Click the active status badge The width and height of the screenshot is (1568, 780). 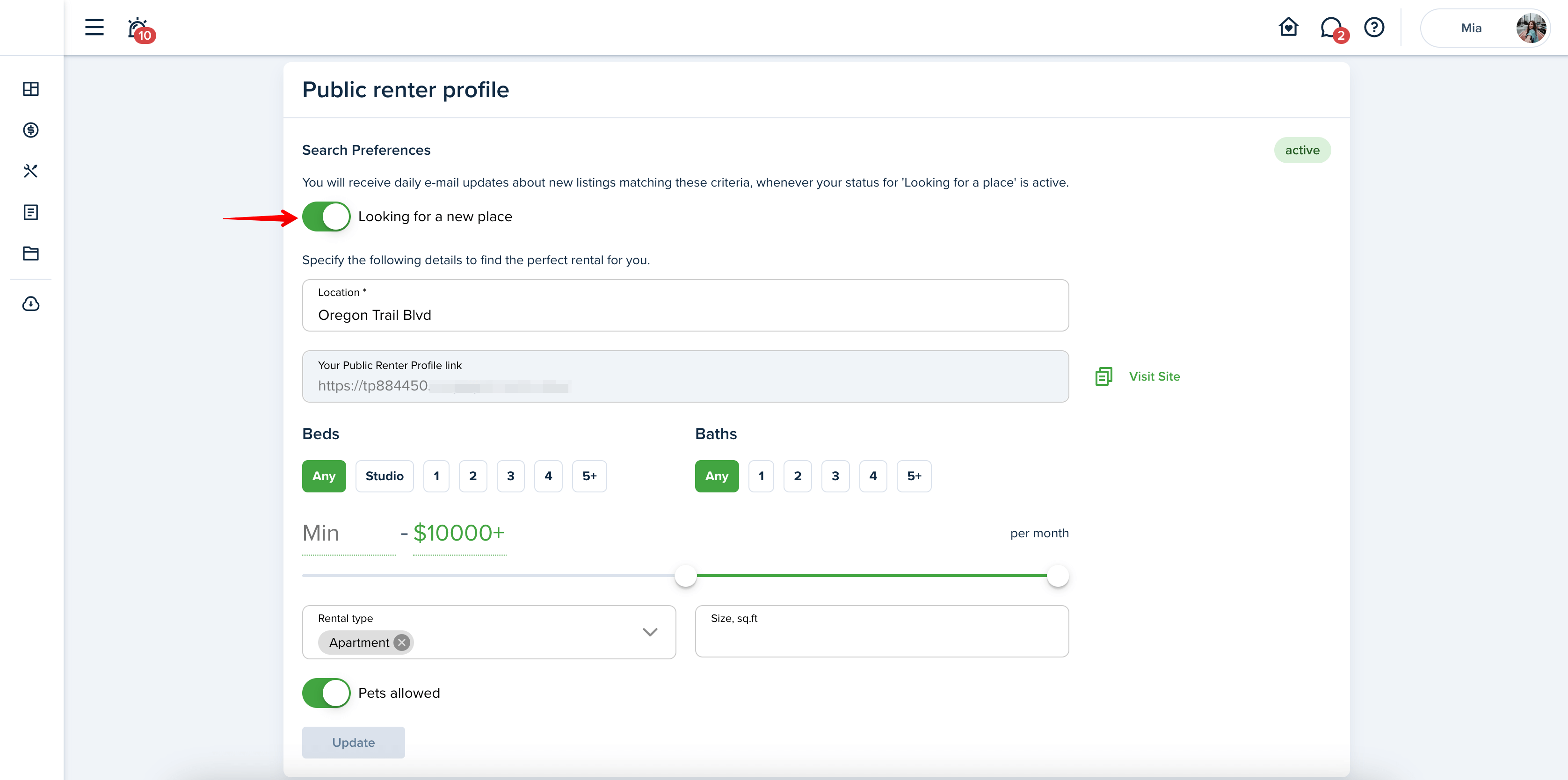point(1302,150)
